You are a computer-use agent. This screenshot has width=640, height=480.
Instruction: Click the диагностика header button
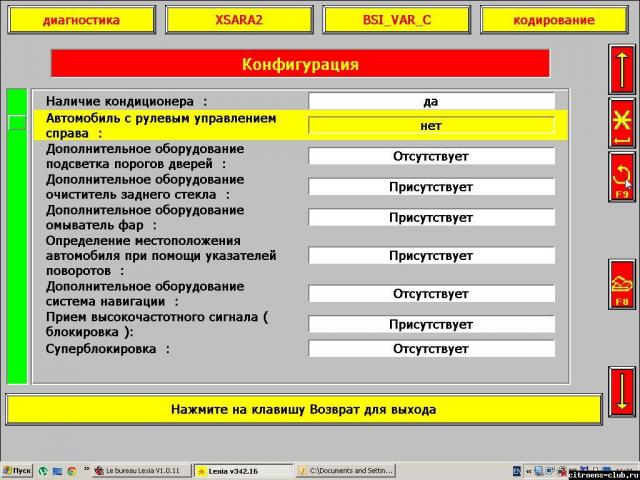[x=82, y=20]
